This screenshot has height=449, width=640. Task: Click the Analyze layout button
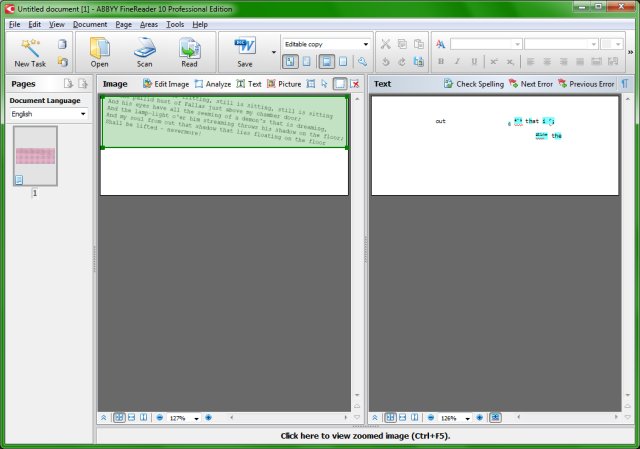213,84
